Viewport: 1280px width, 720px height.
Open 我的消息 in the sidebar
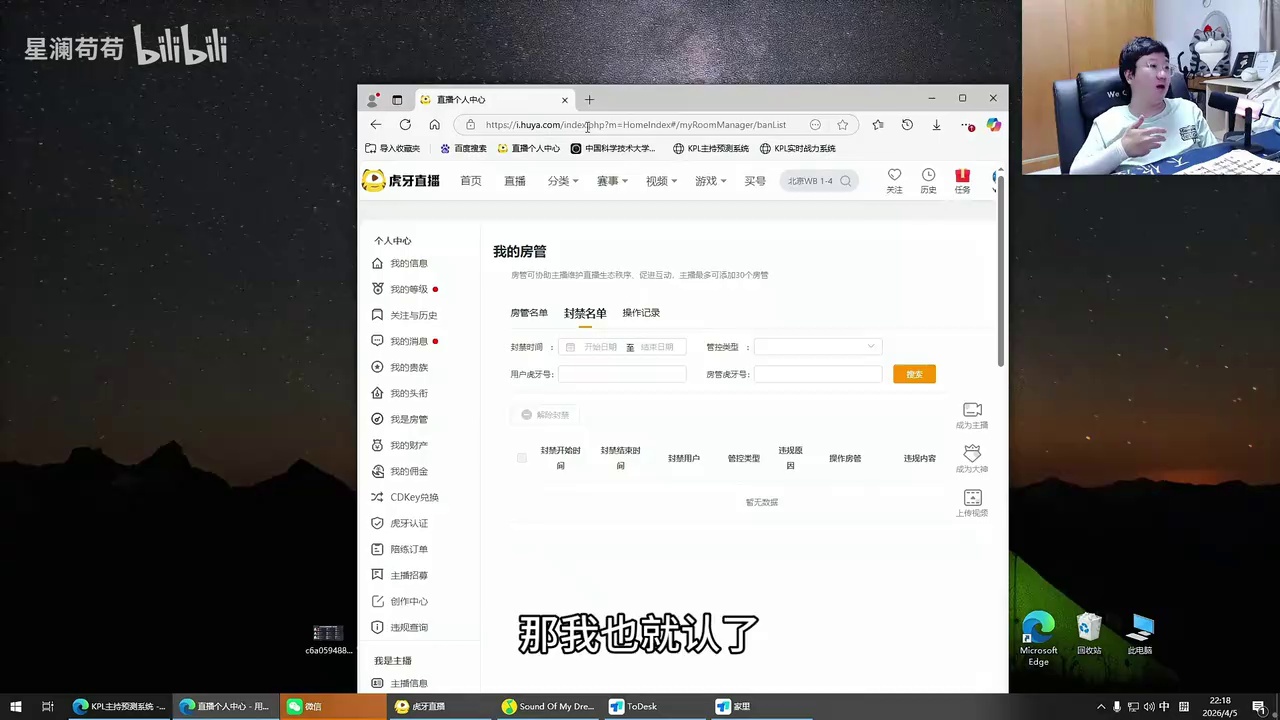pyautogui.click(x=408, y=341)
